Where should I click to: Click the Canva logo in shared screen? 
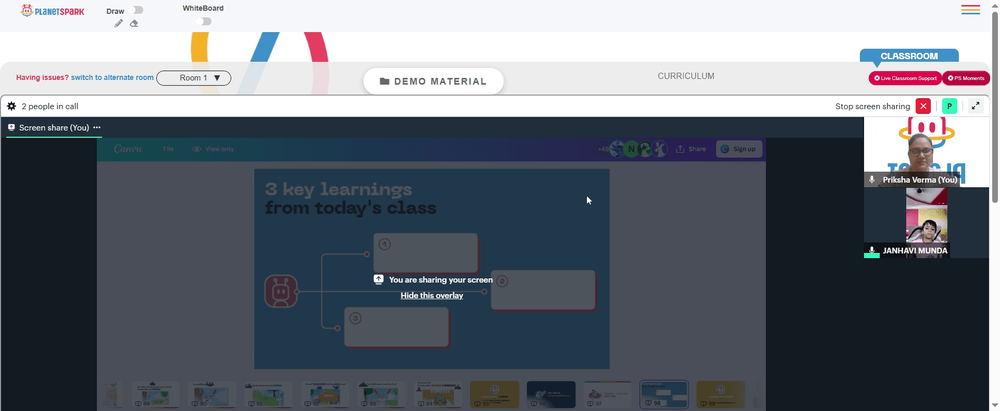click(x=128, y=149)
